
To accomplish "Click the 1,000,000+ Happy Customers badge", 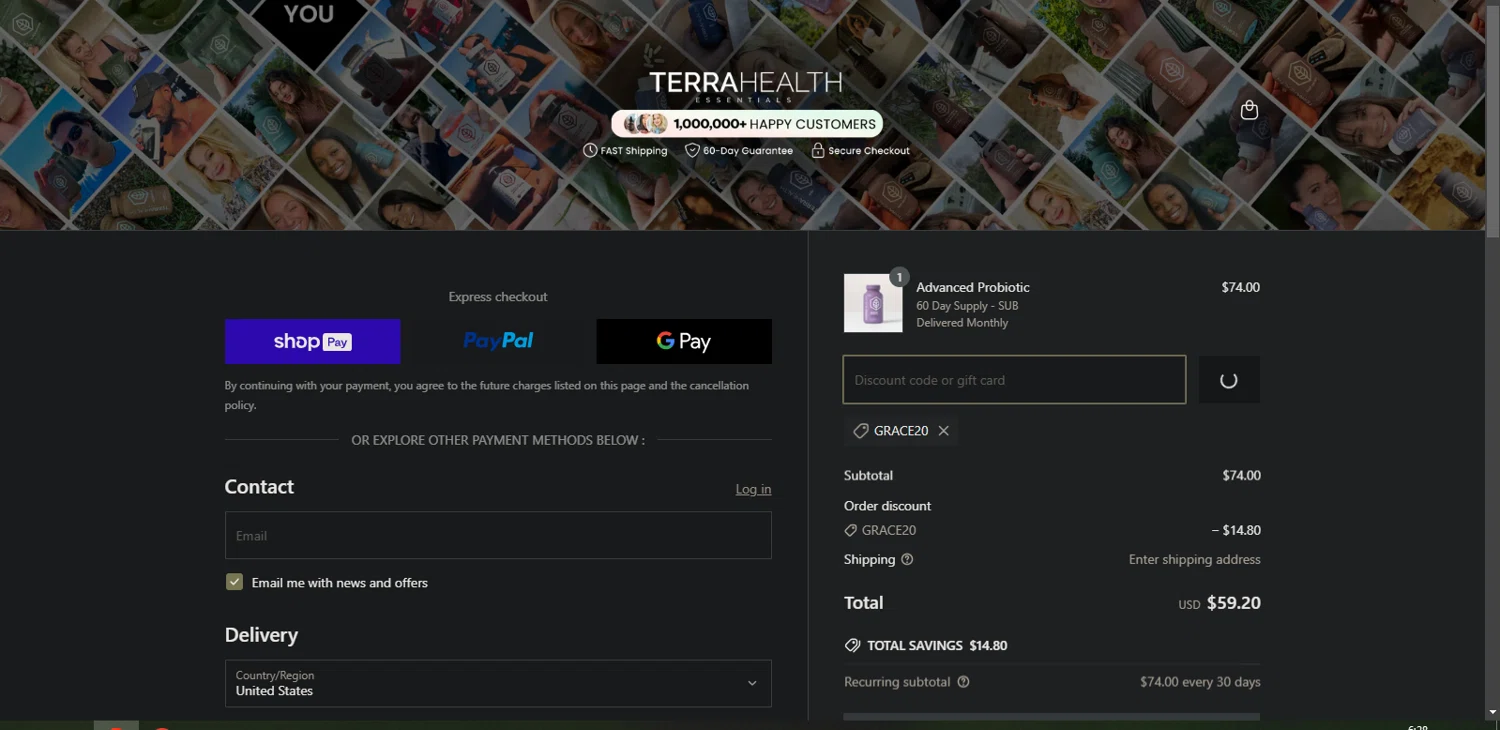I will click(747, 124).
